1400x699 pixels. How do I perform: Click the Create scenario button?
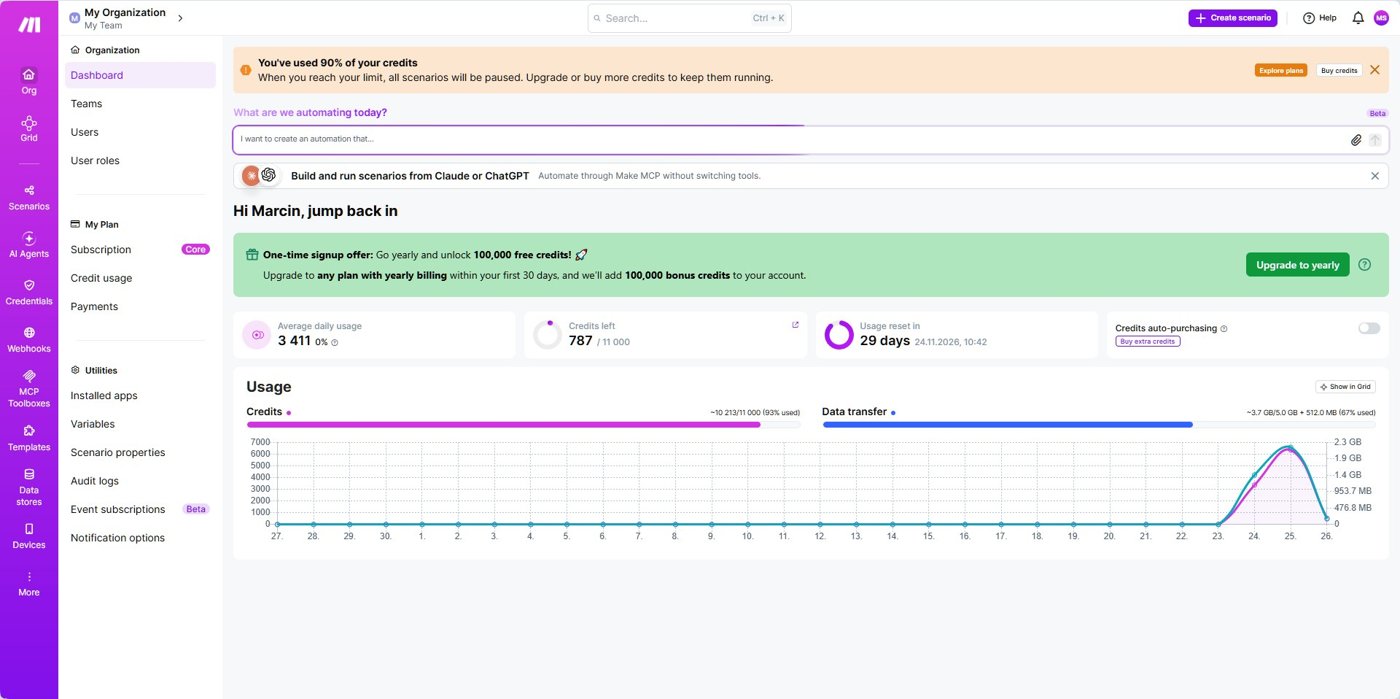pyautogui.click(x=1232, y=18)
